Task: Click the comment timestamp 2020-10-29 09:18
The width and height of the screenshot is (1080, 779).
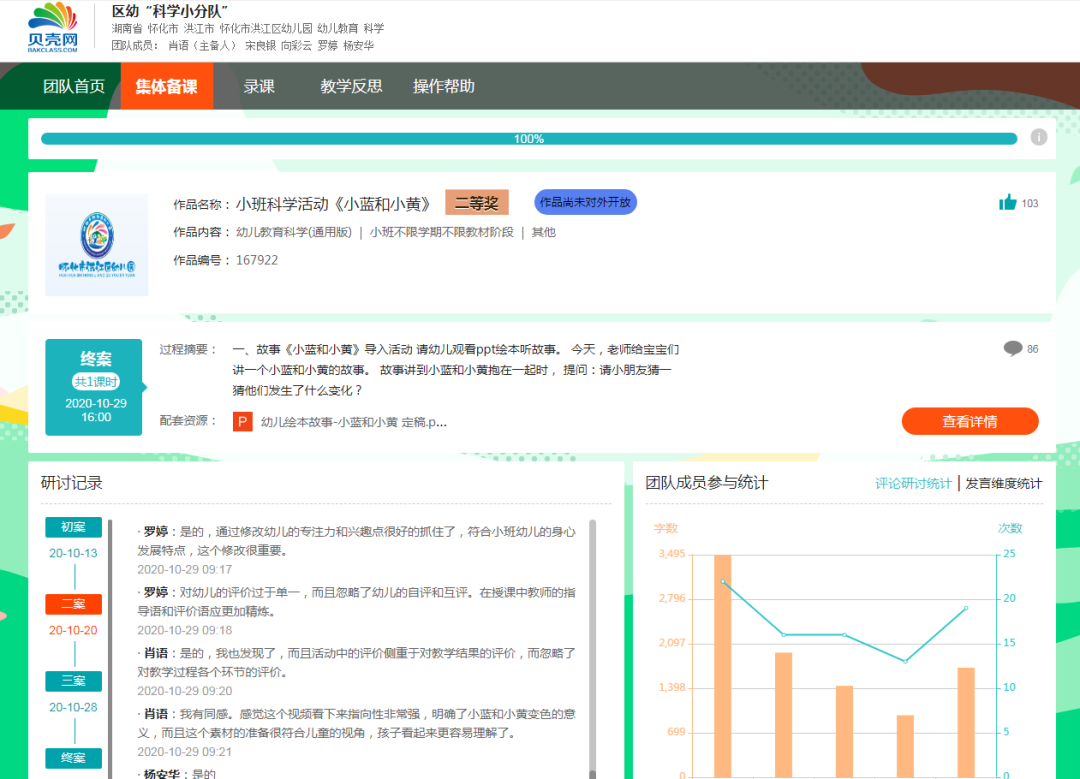Action: 185,630
